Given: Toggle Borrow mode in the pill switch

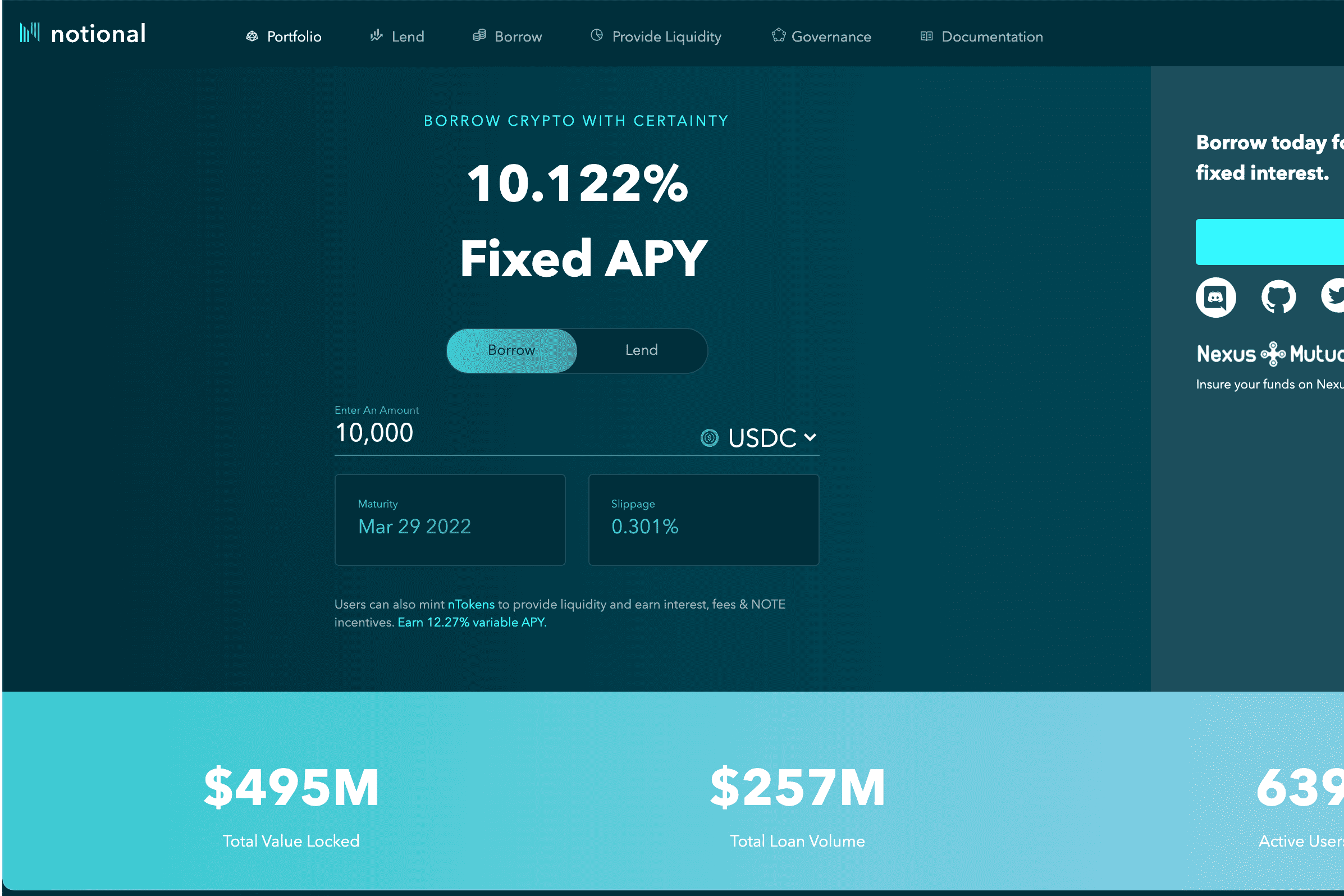Looking at the screenshot, I should coord(511,350).
